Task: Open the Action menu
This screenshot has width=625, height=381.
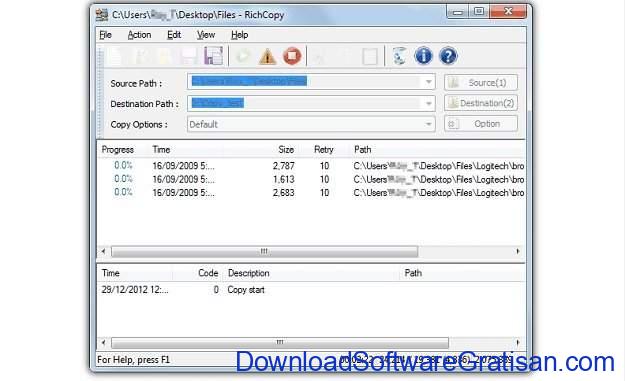Action: click(139, 35)
